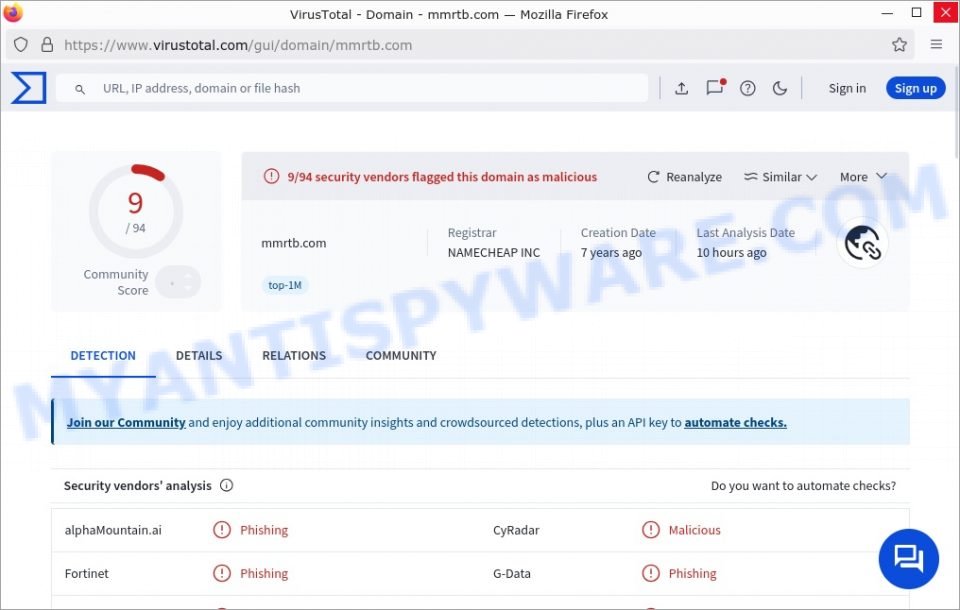960x610 pixels.
Task: Click the 7 years ago creation date
Action: pyautogui.click(x=611, y=252)
